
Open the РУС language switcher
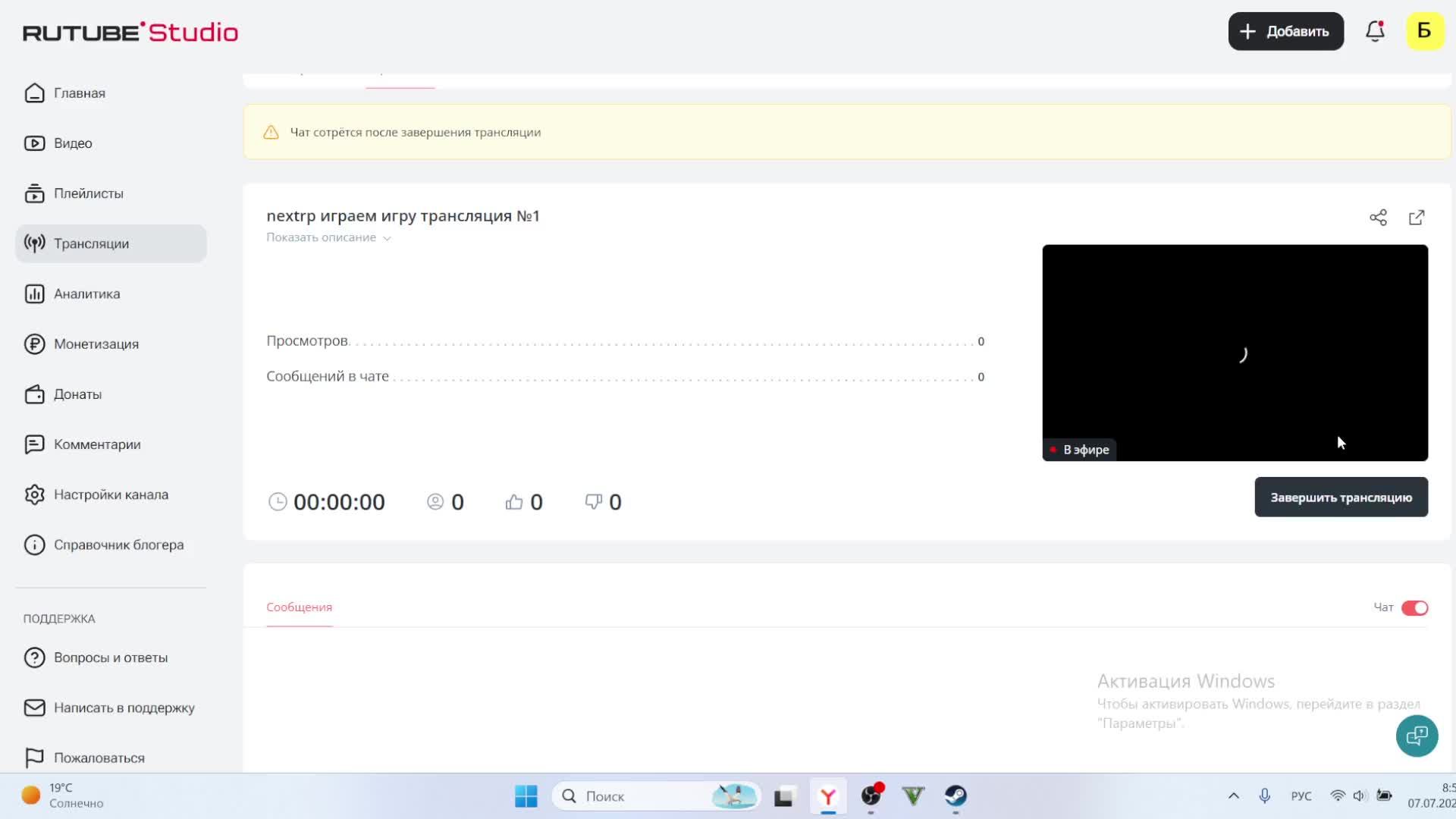pos(1301,795)
